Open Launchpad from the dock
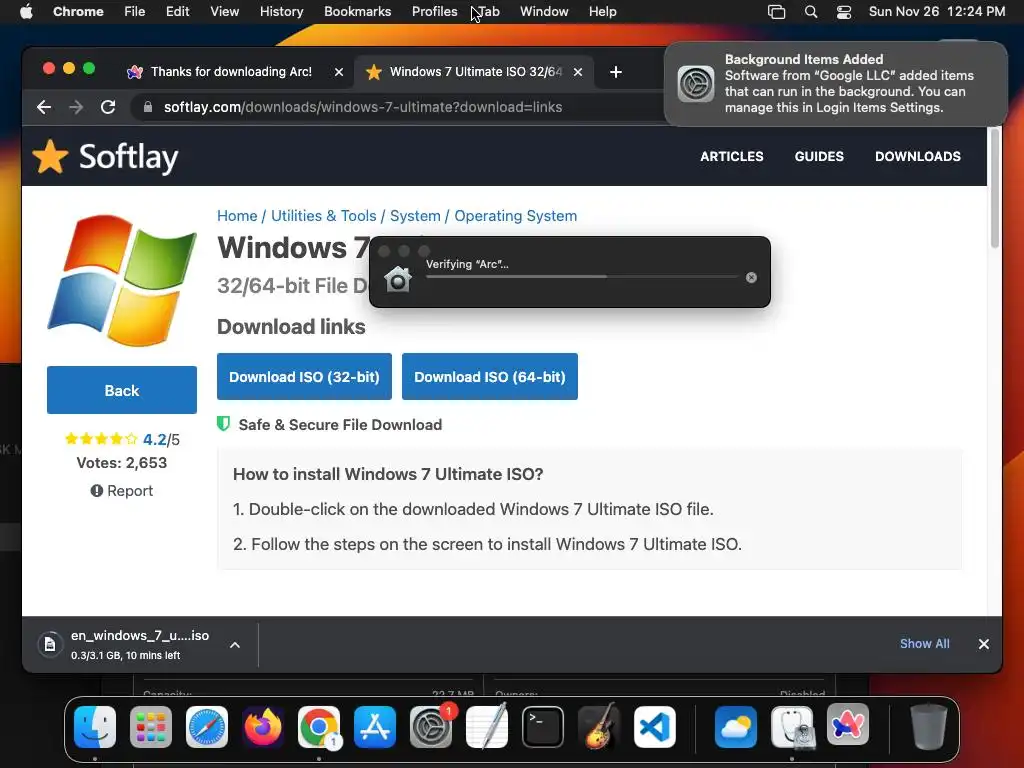 pos(151,727)
